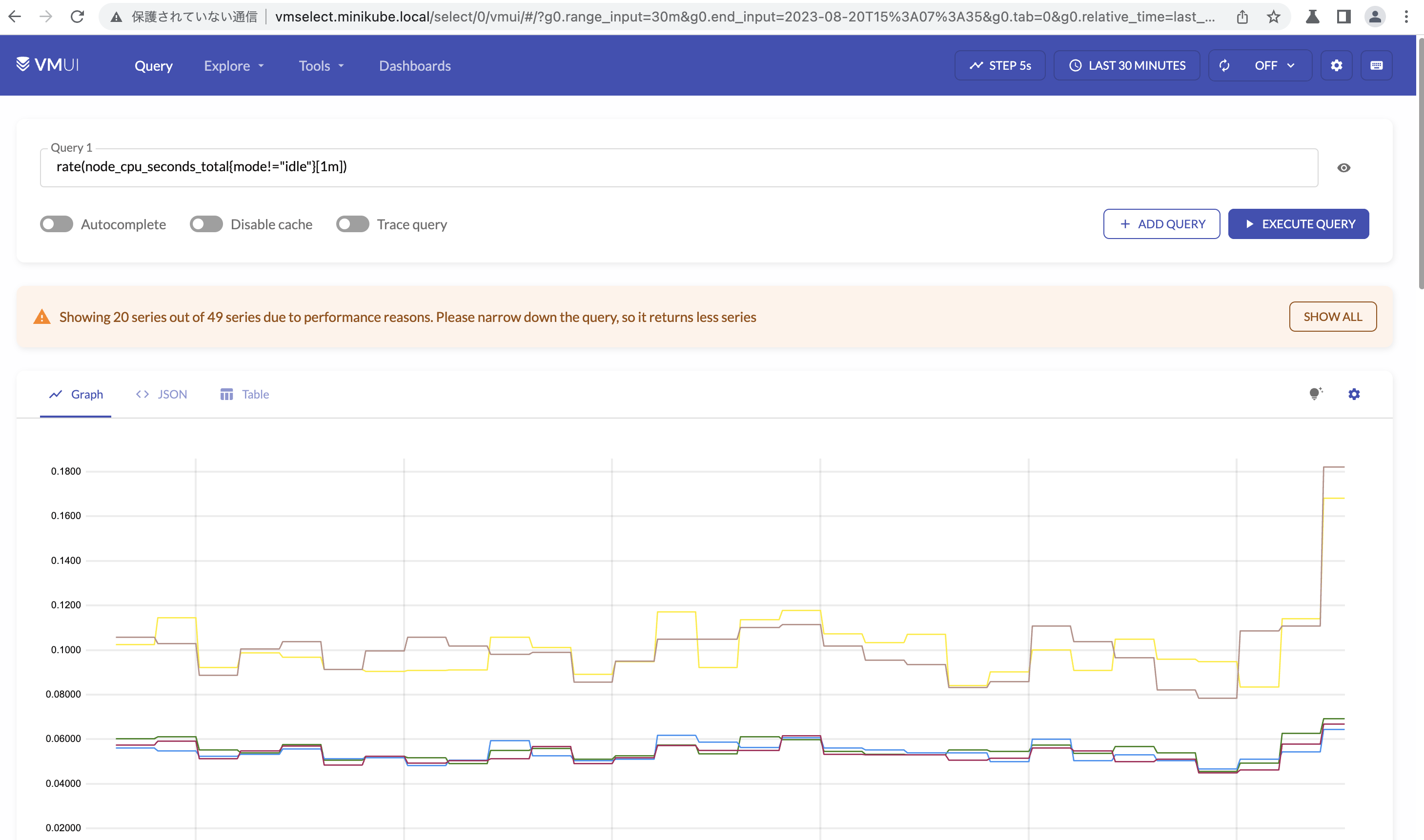Reload the browser page
Image resolution: width=1424 pixels, height=840 pixels.
(x=77, y=17)
